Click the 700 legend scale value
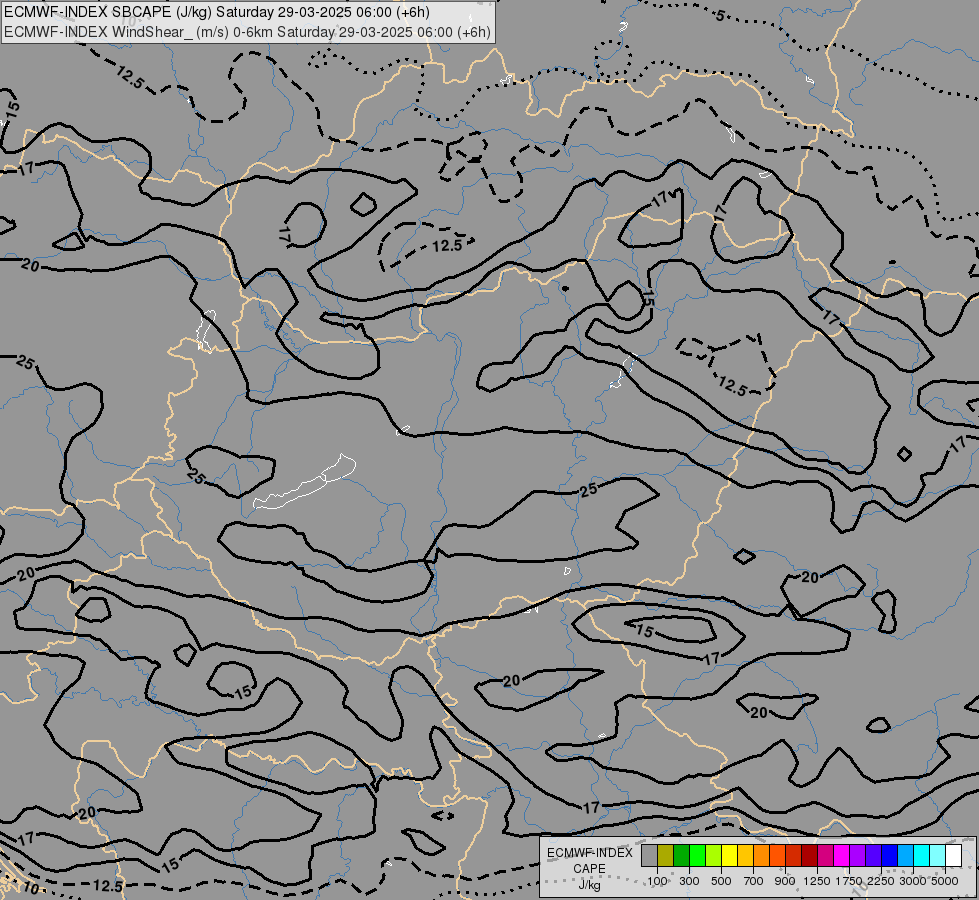The width and height of the screenshot is (979, 900). 754,881
